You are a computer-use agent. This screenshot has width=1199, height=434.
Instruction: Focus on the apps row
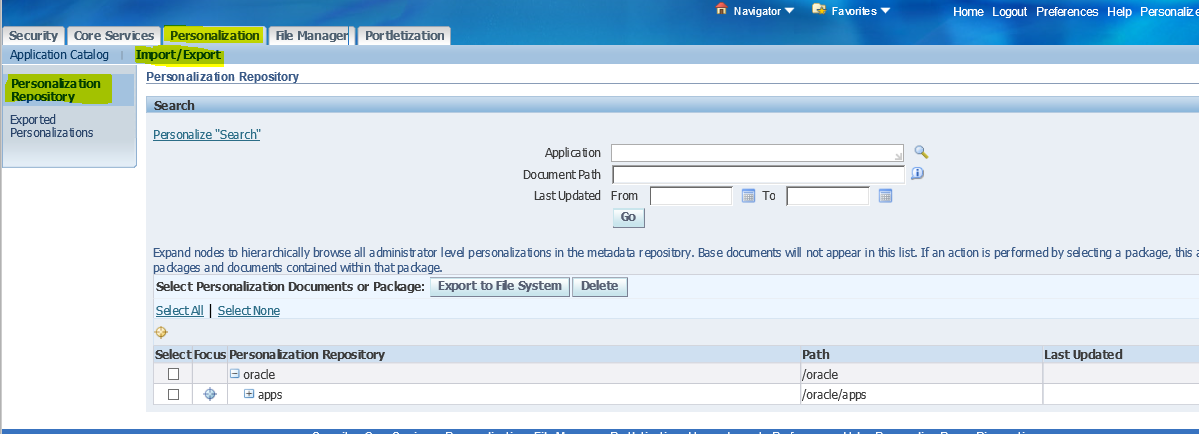(210, 394)
